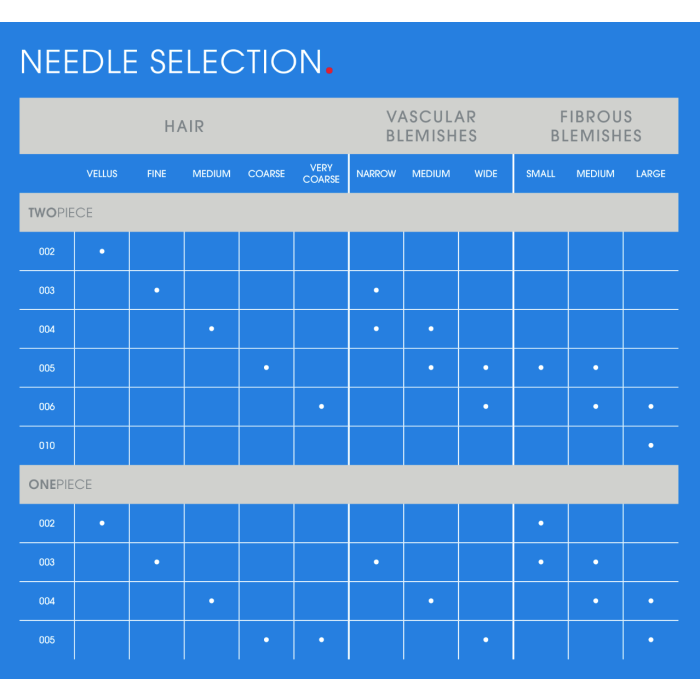Viewport: 700px width, 700px height.
Task: Select the NARROW vascular column header
Action: (x=376, y=174)
